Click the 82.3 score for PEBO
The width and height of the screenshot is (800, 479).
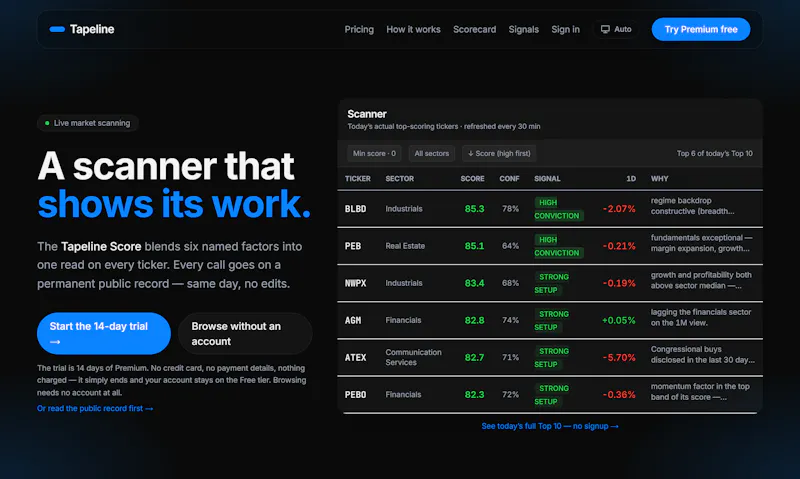click(474, 395)
